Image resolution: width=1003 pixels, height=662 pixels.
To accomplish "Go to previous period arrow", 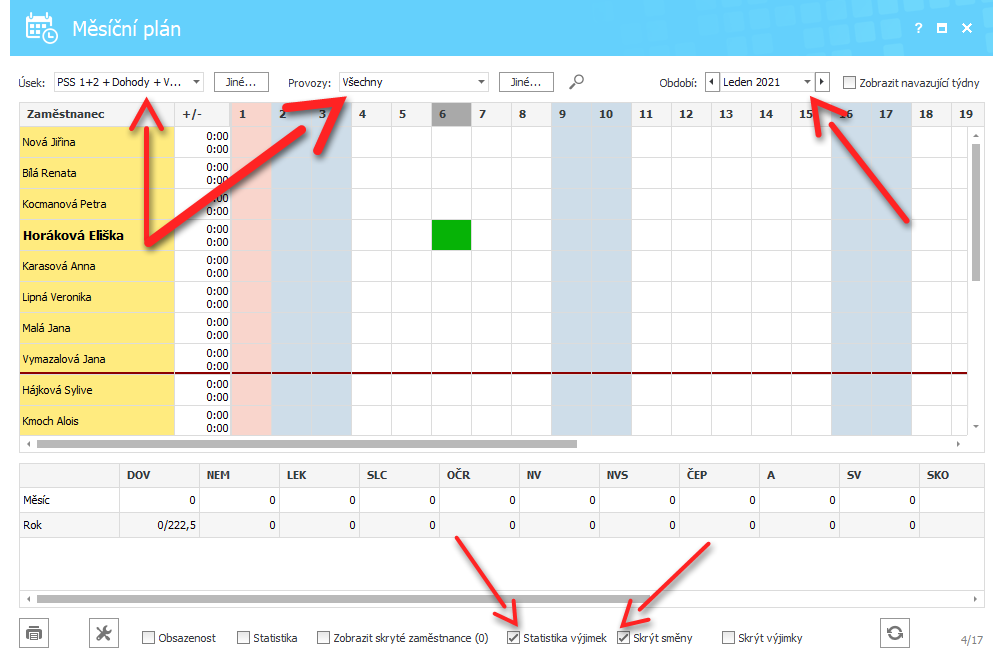I will coord(712,82).
